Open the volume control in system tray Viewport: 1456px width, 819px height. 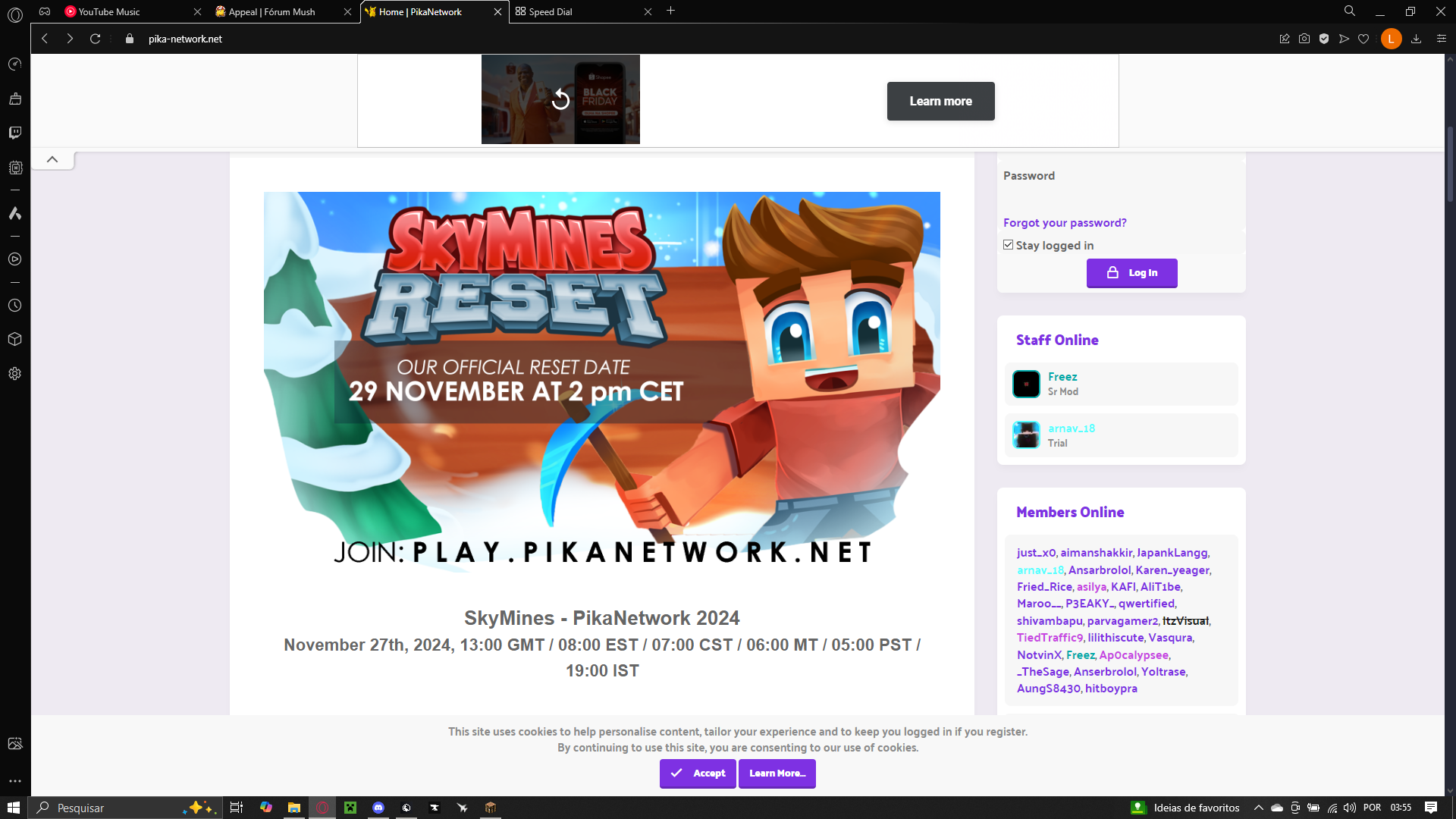pyautogui.click(x=1350, y=808)
